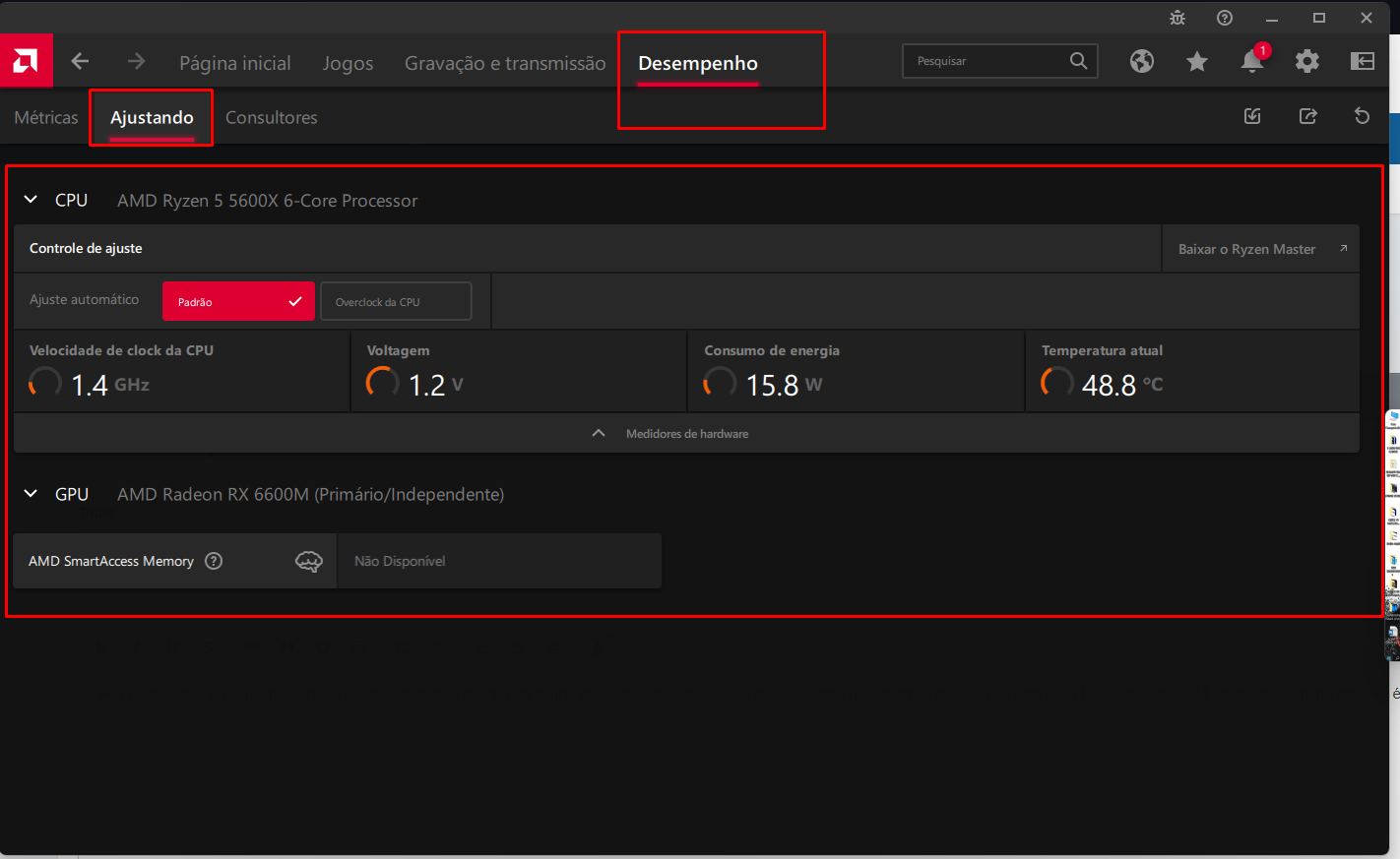
Task: Collapse the CPU section
Action: 31,200
